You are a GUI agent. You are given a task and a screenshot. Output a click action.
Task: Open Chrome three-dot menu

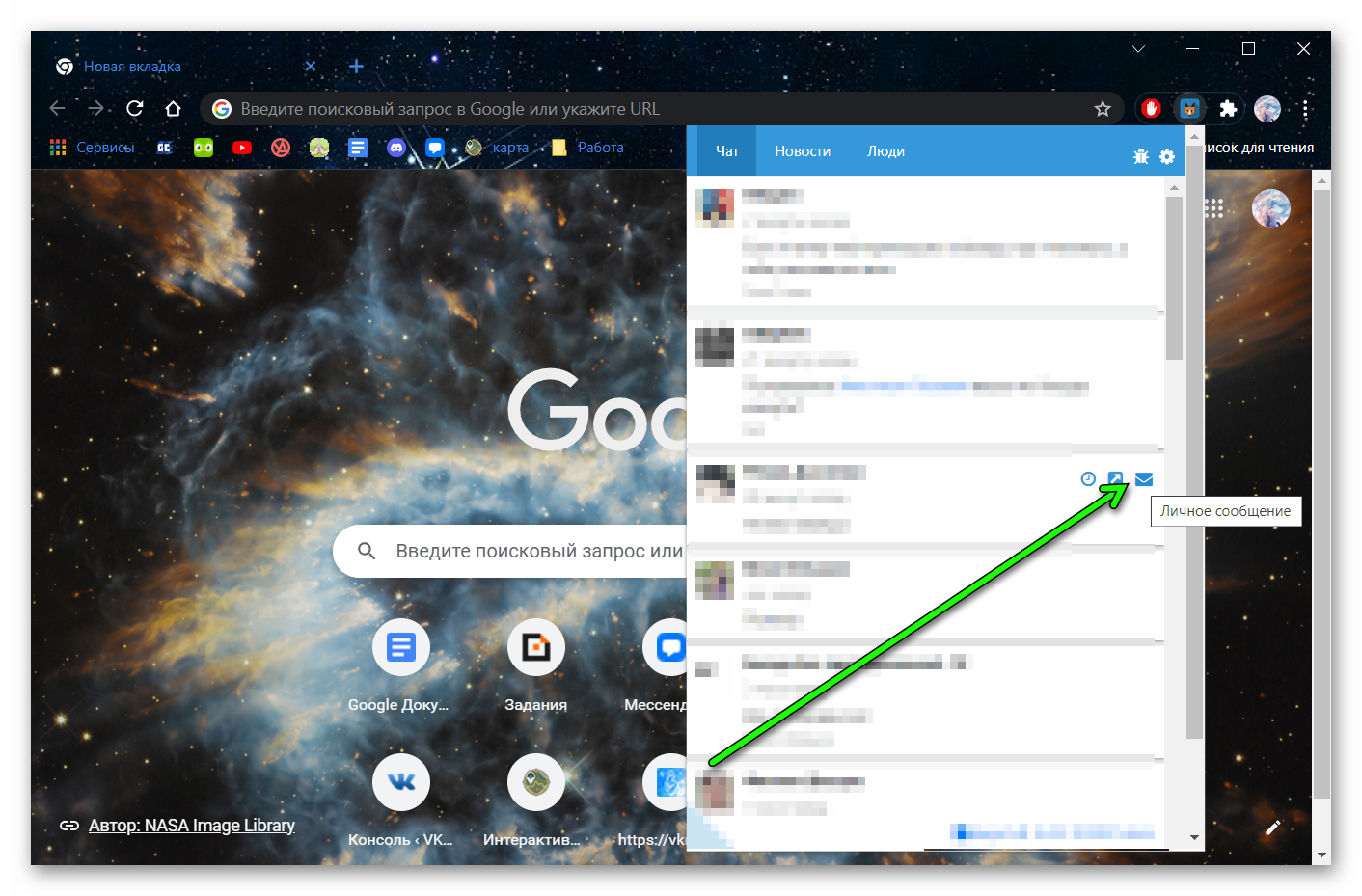(1305, 109)
